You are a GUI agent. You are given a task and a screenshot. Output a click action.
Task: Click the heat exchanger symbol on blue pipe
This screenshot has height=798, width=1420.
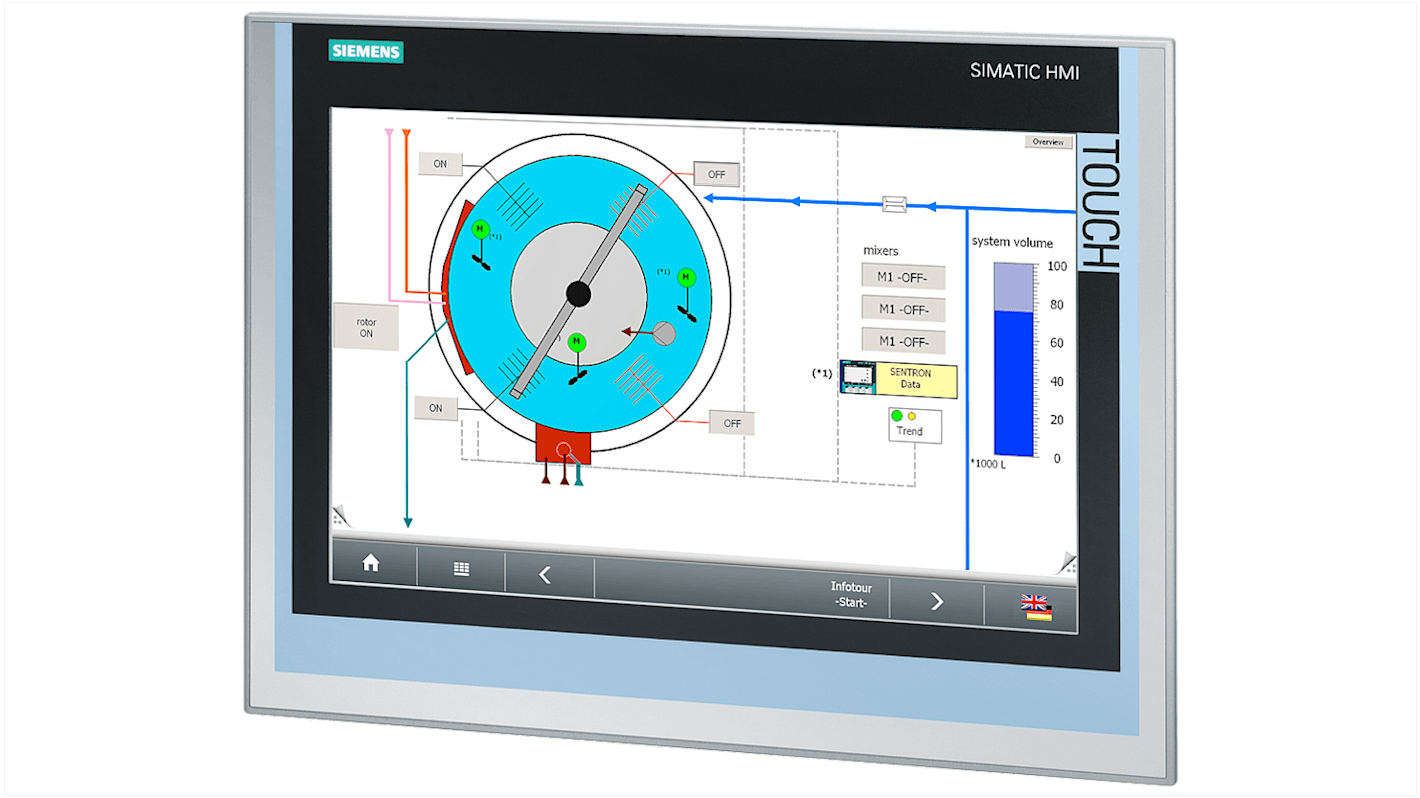tap(893, 205)
